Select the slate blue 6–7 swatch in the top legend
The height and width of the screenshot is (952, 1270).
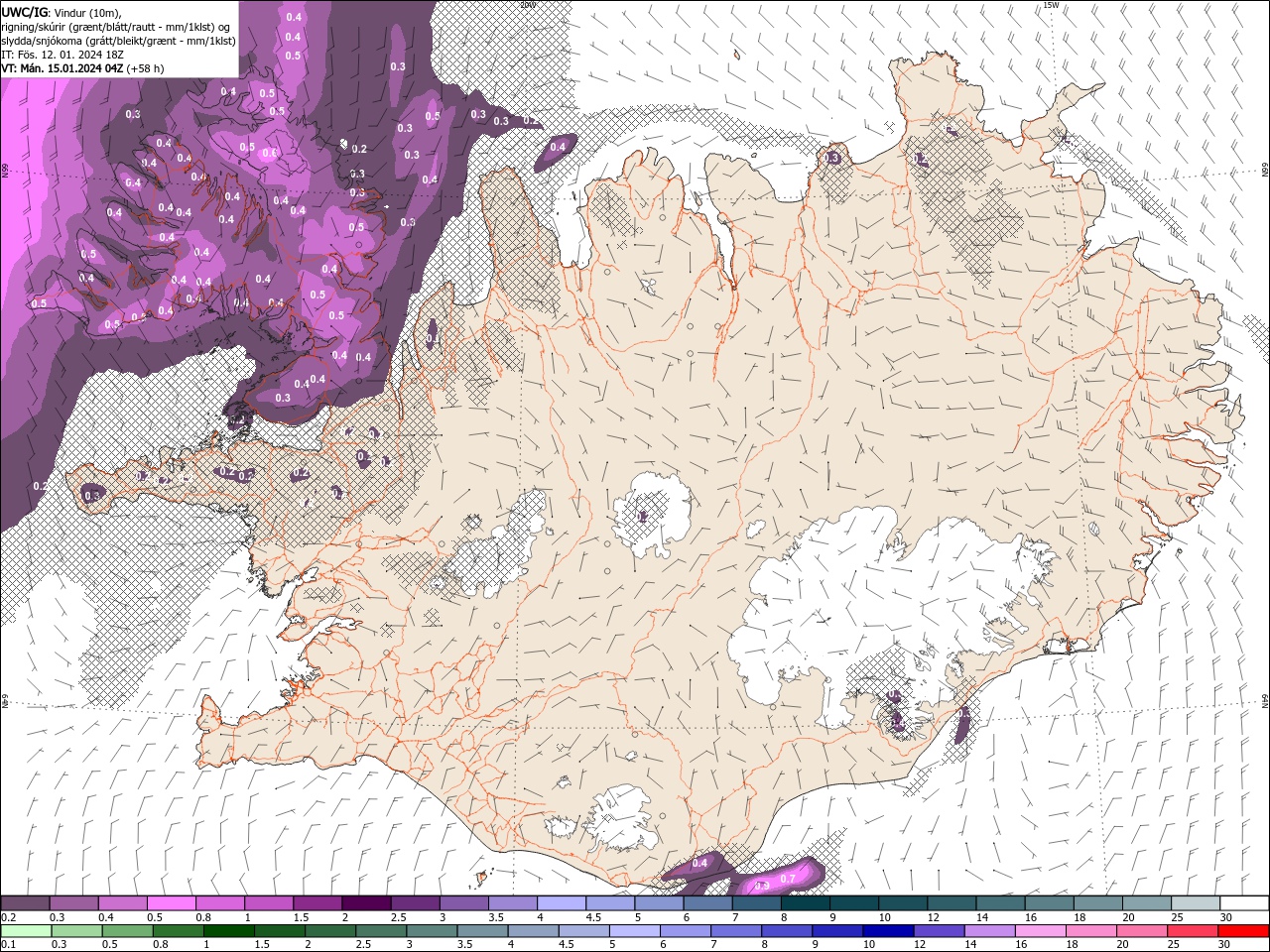click(x=707, y=903)
